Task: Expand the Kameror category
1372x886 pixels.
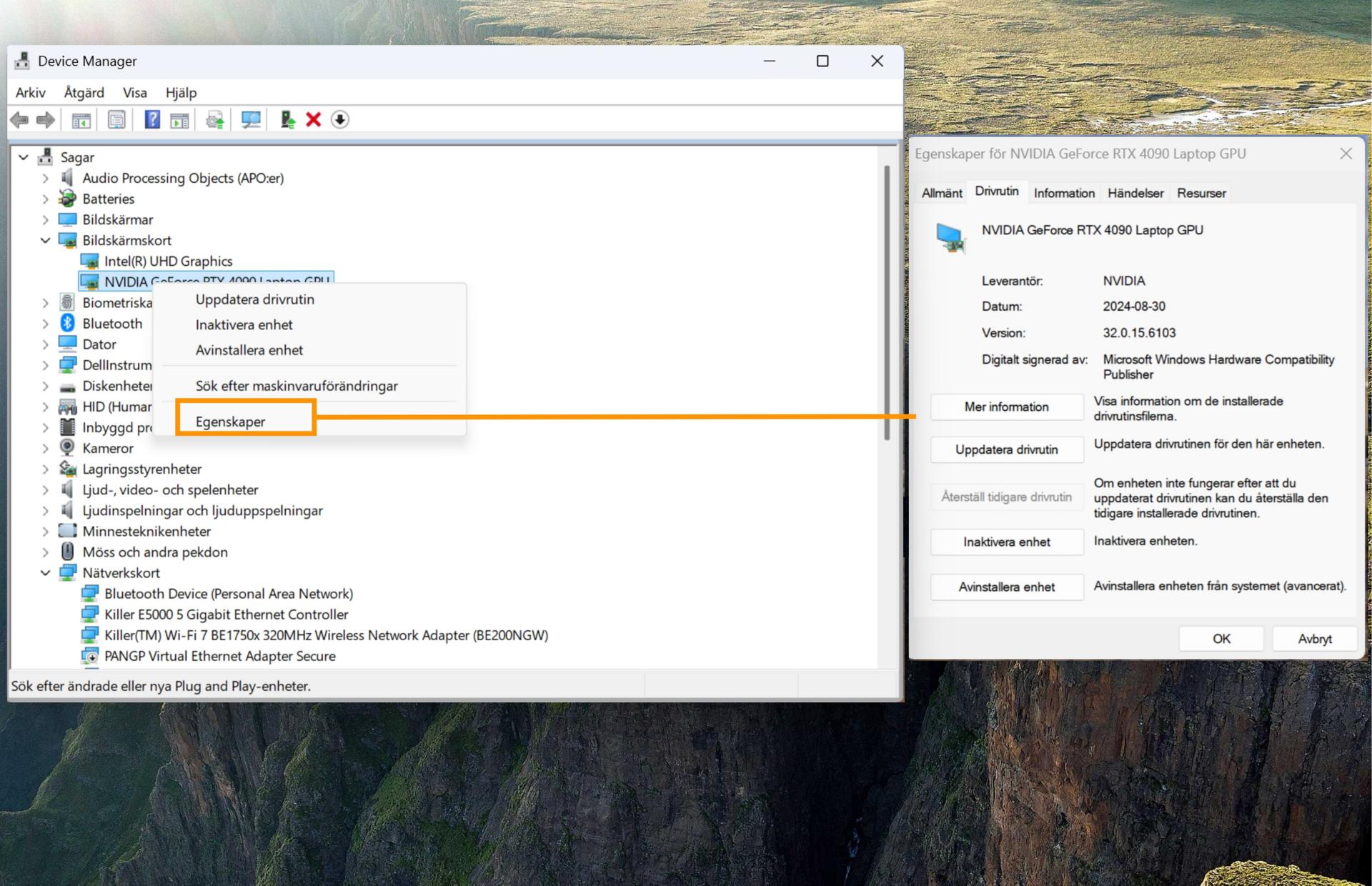Action: pos(46,449)
